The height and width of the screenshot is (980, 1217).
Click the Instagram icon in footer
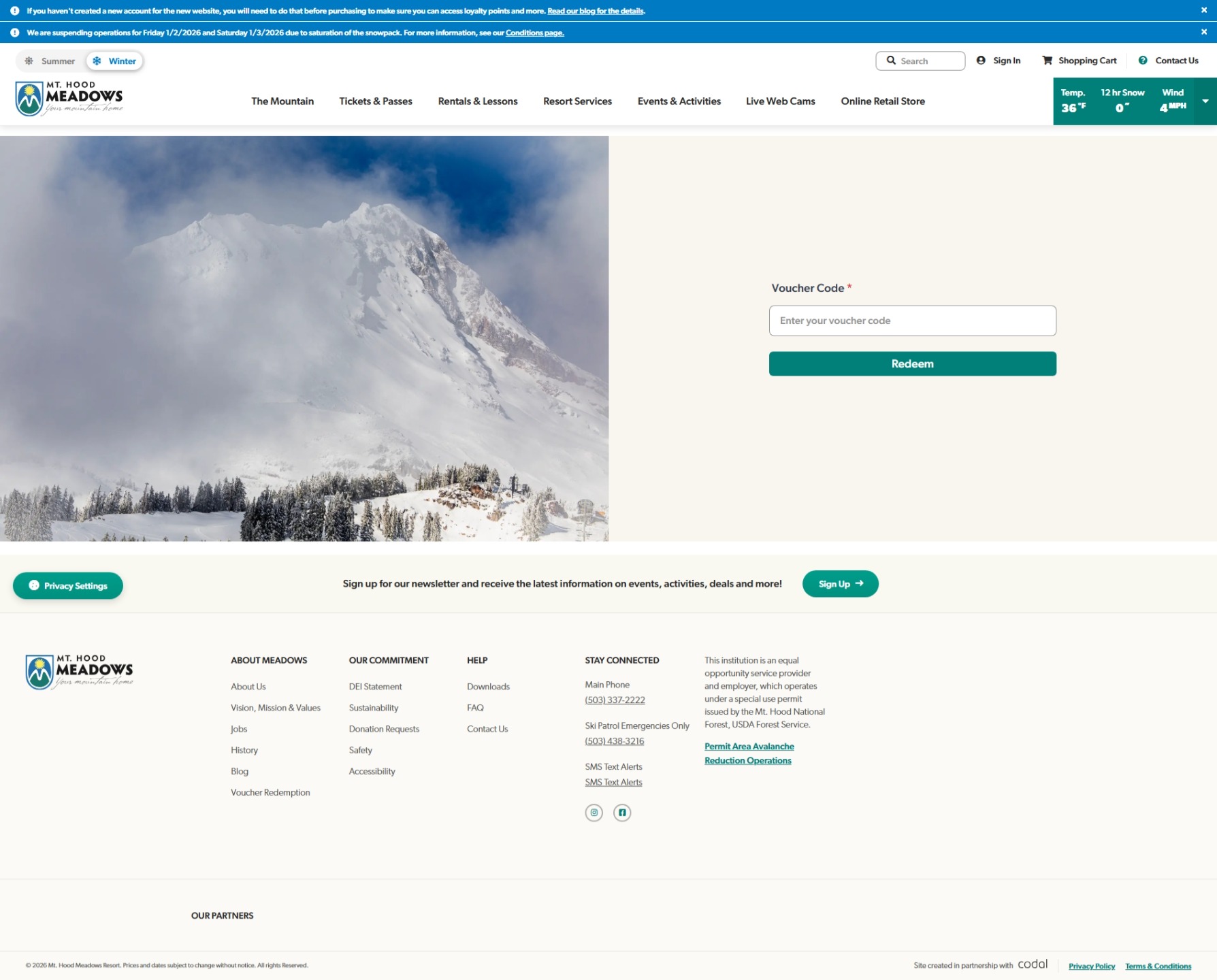(594, 813)
